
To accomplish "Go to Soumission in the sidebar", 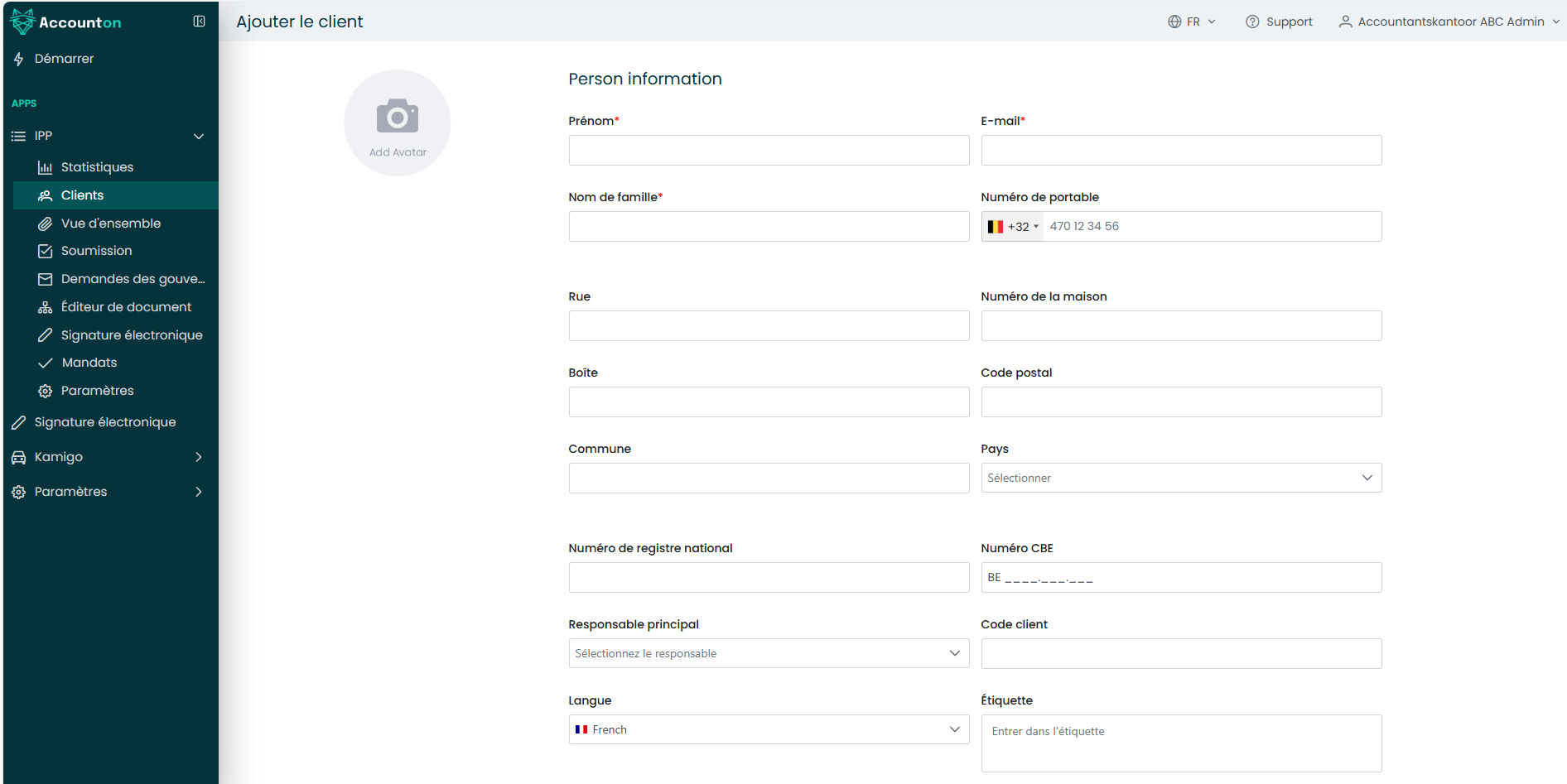I will [x=96, y=251].
